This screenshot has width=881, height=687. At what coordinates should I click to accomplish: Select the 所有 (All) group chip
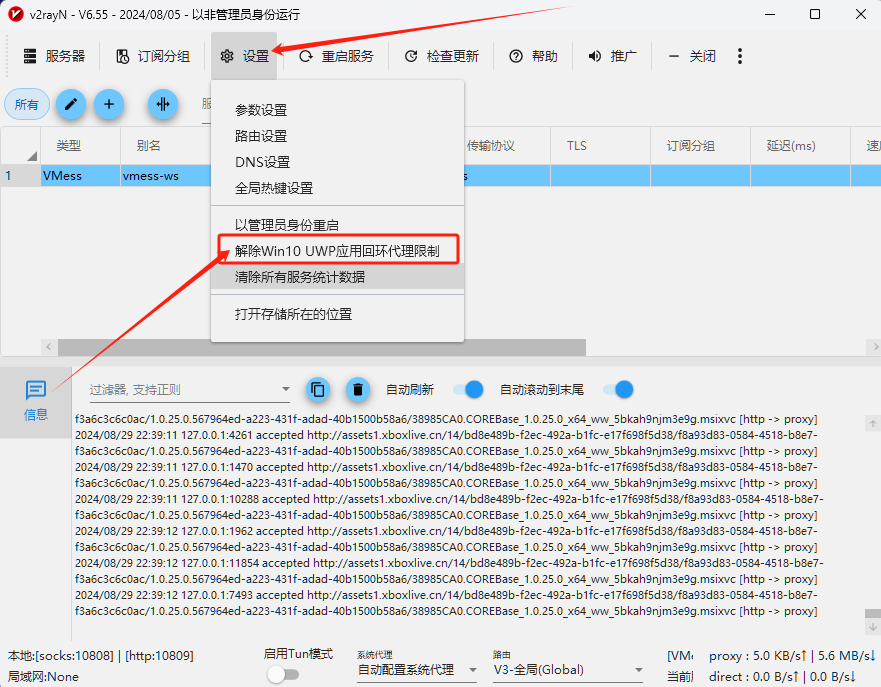tap(26, 104)
